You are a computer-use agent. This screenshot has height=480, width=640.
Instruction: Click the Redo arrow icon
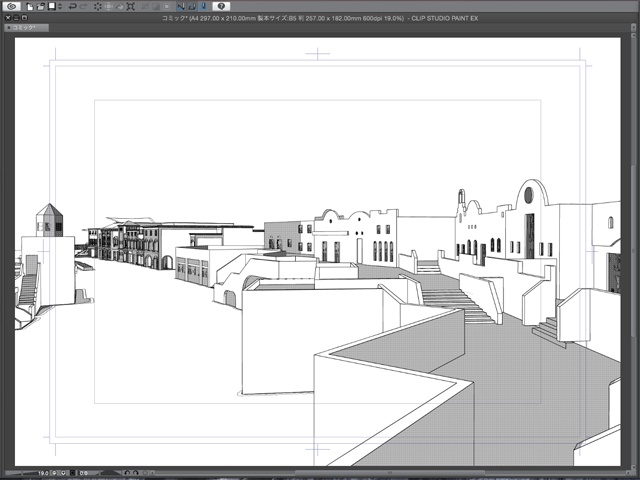[x=84, y=7]
